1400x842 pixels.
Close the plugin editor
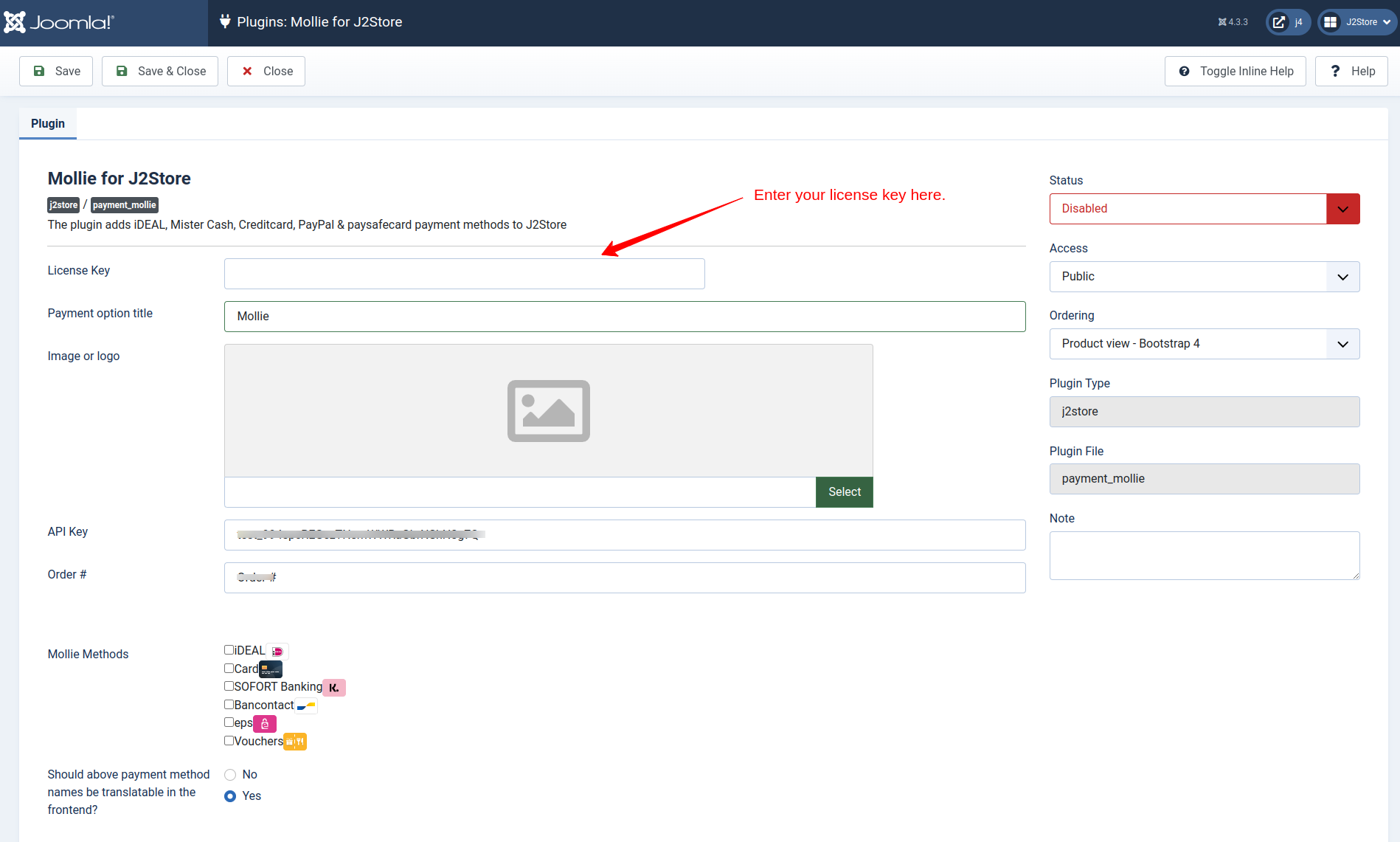click(266, 71)
